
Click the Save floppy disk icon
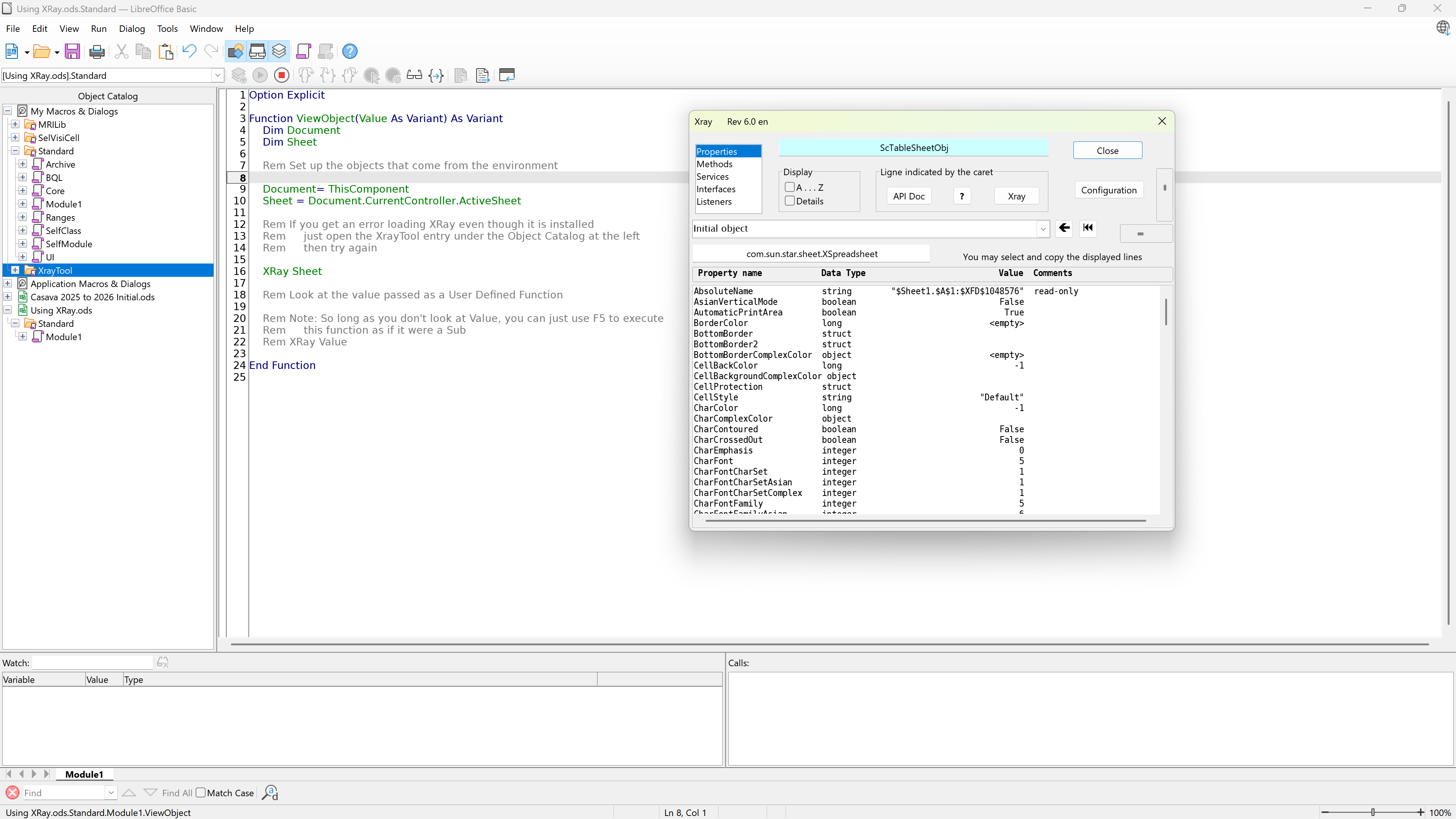pyautogui.click(x=72, y=52)
